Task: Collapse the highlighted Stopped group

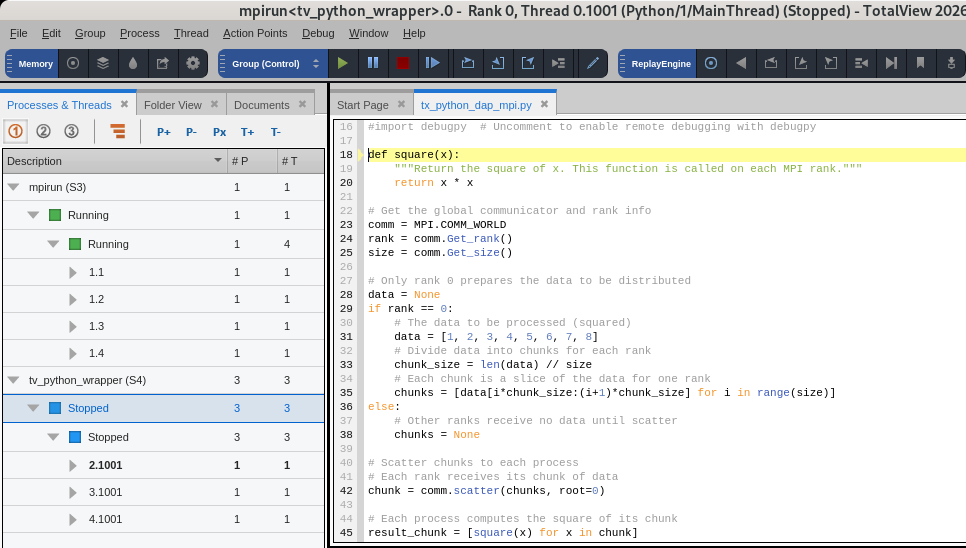Action: click(x=33, y=408)
